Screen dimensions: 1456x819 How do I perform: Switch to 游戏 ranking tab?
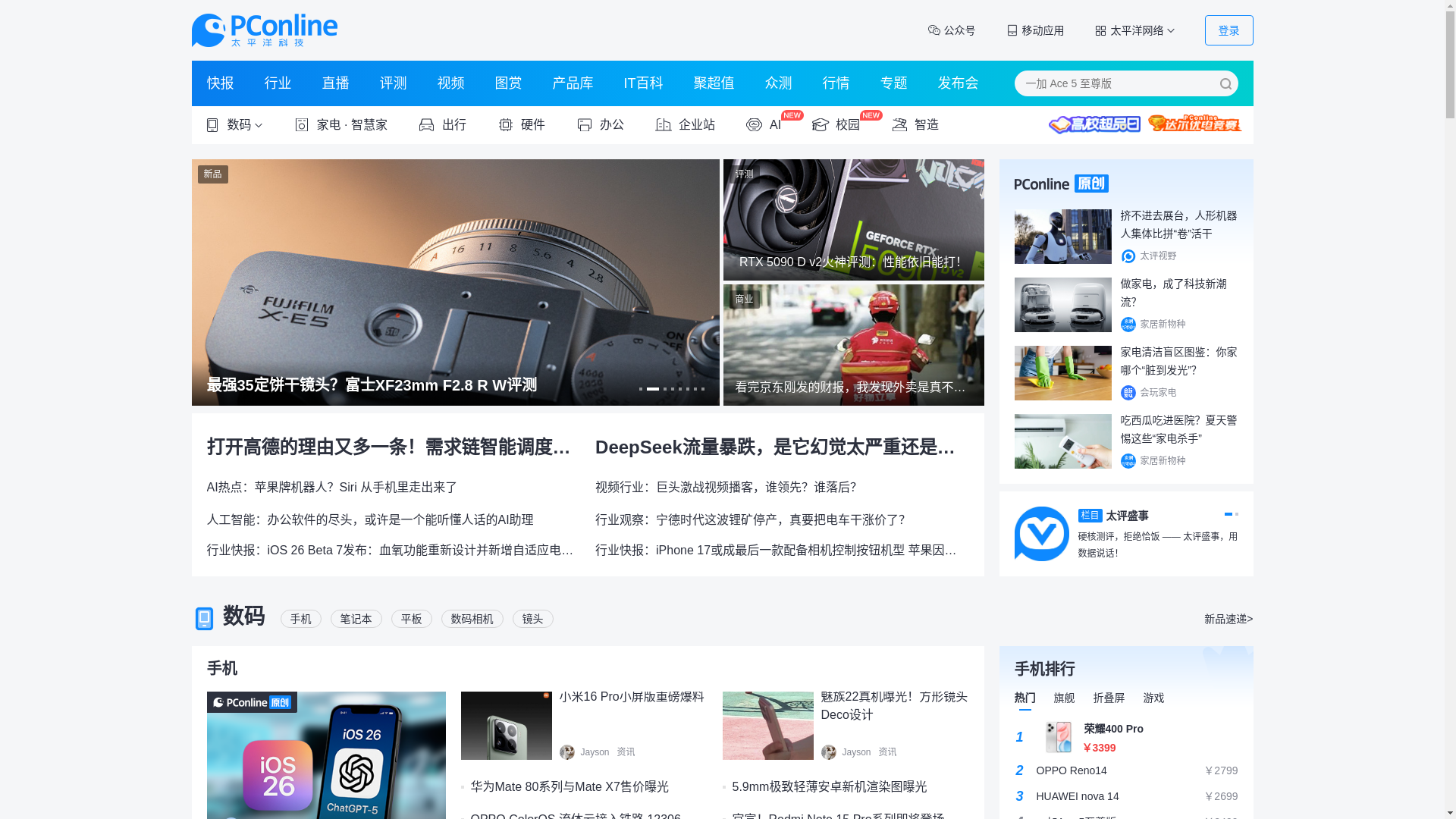[x=1153, y=698]
